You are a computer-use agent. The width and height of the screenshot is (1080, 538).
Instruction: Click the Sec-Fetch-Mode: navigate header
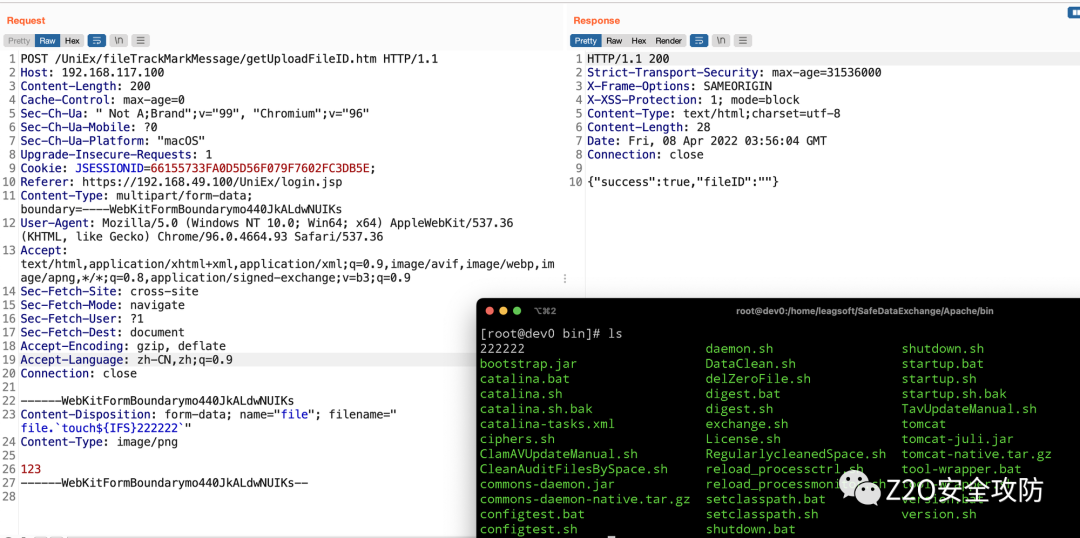(x=103, y=305)
